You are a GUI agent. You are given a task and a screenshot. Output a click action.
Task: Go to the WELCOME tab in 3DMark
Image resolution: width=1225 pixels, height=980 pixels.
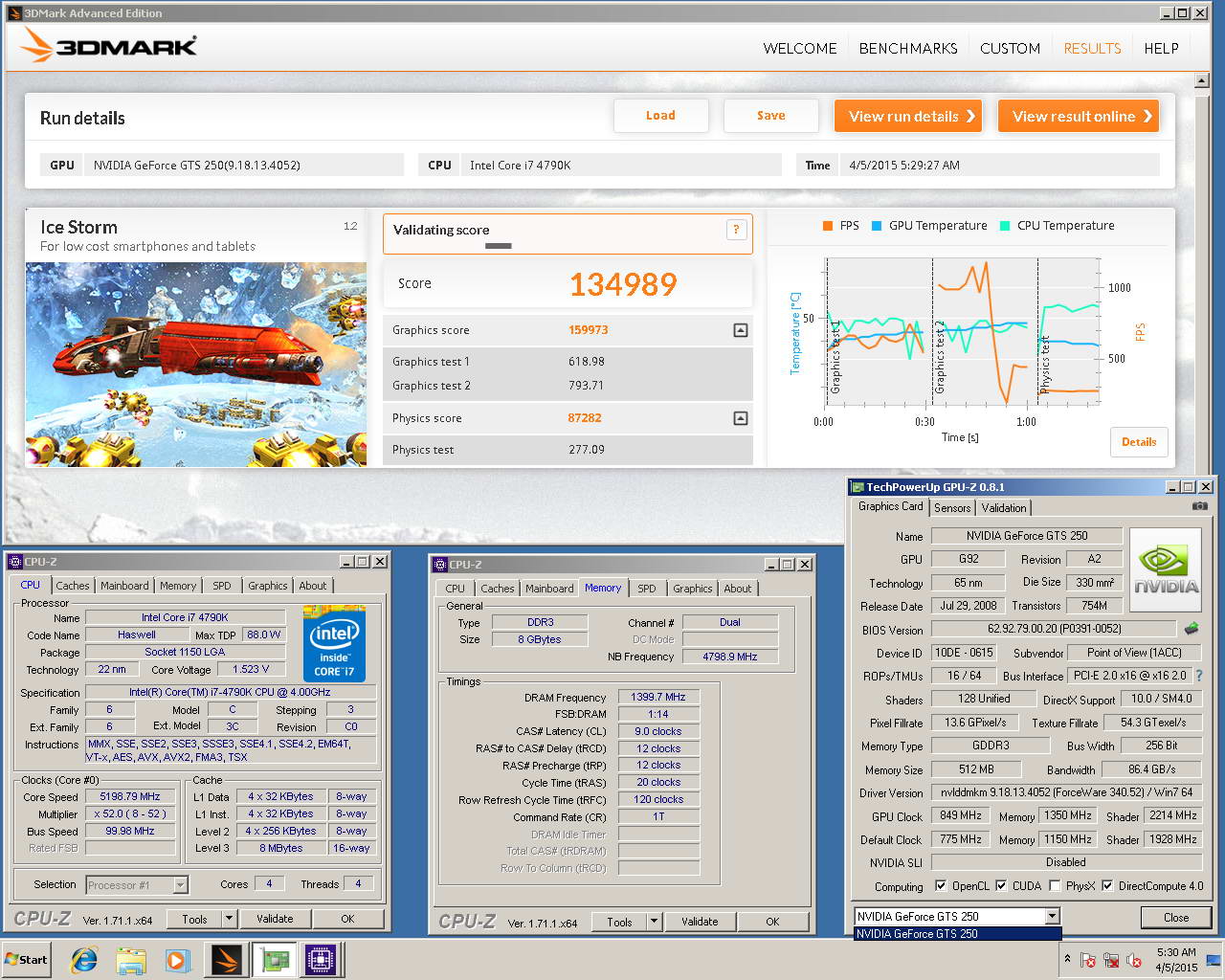pyautogui.click(x=800, y=48)
